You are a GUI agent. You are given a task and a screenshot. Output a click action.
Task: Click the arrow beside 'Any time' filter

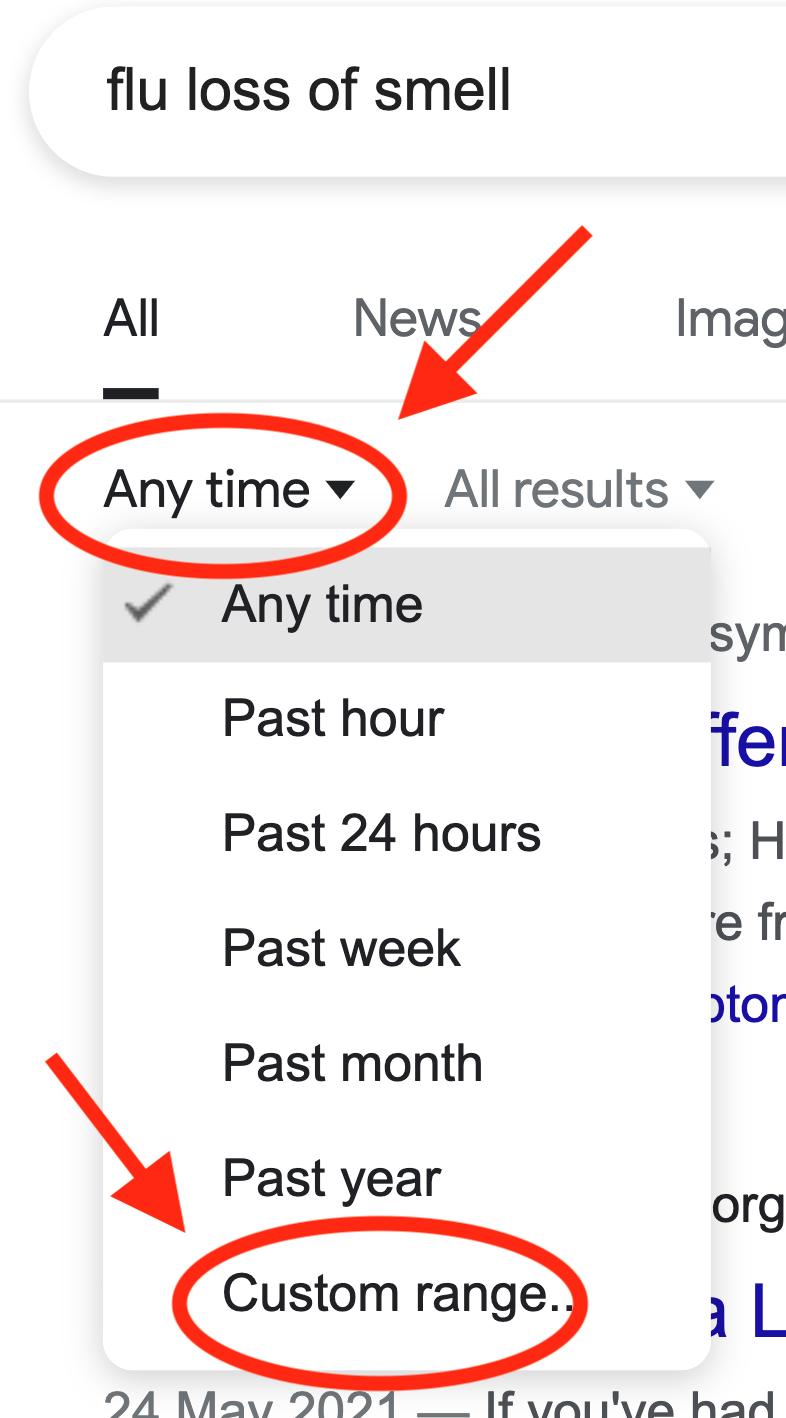point(340,490)
